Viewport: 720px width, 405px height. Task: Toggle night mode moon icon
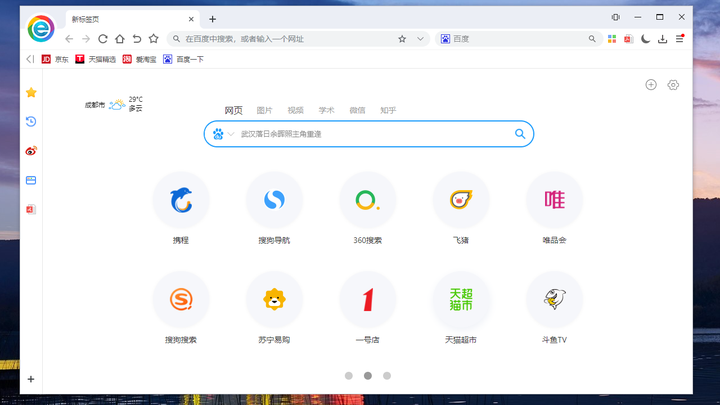coord(646,39)
